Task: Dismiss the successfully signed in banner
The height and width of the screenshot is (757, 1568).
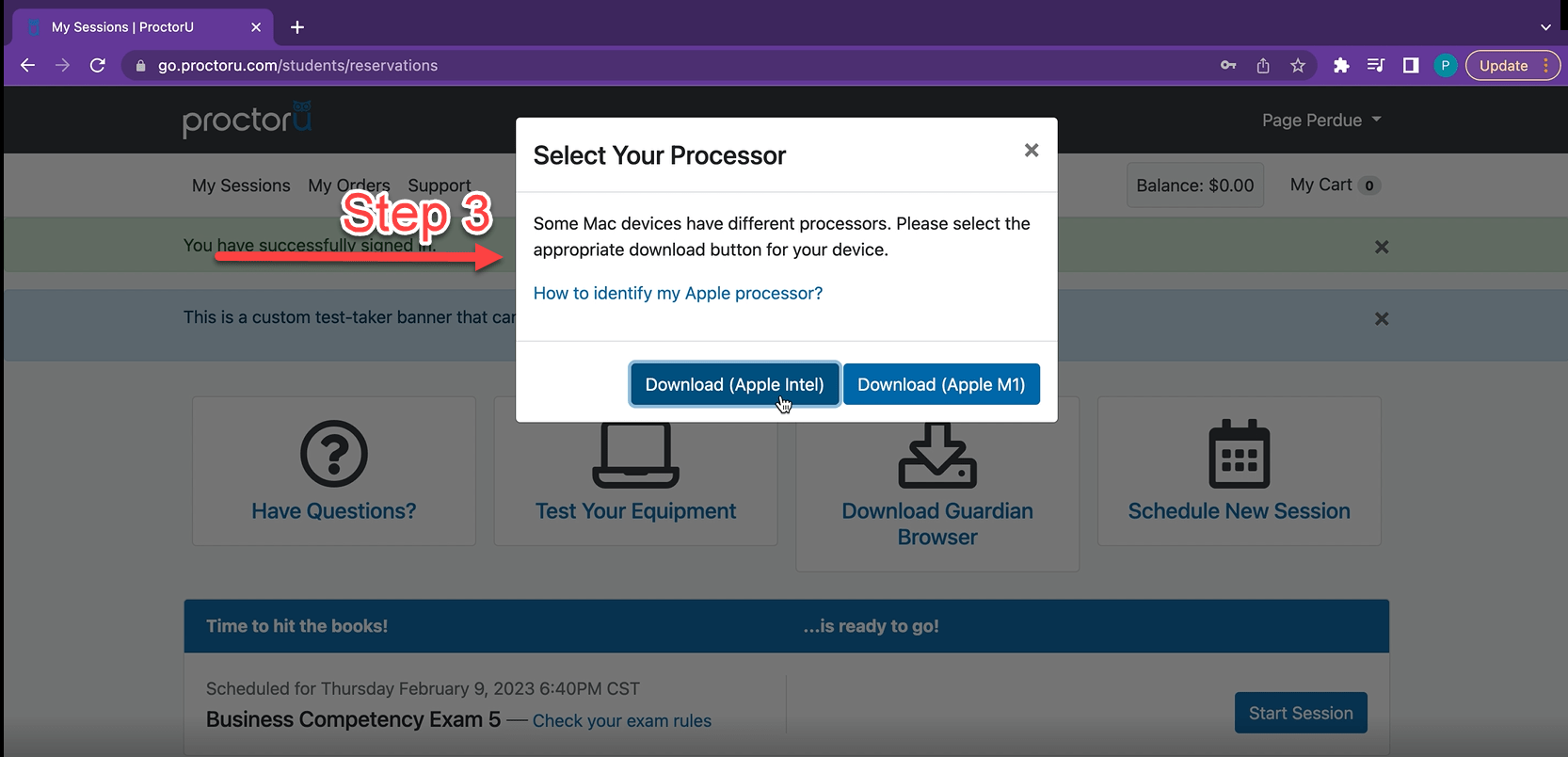Action: [1382, 247]
